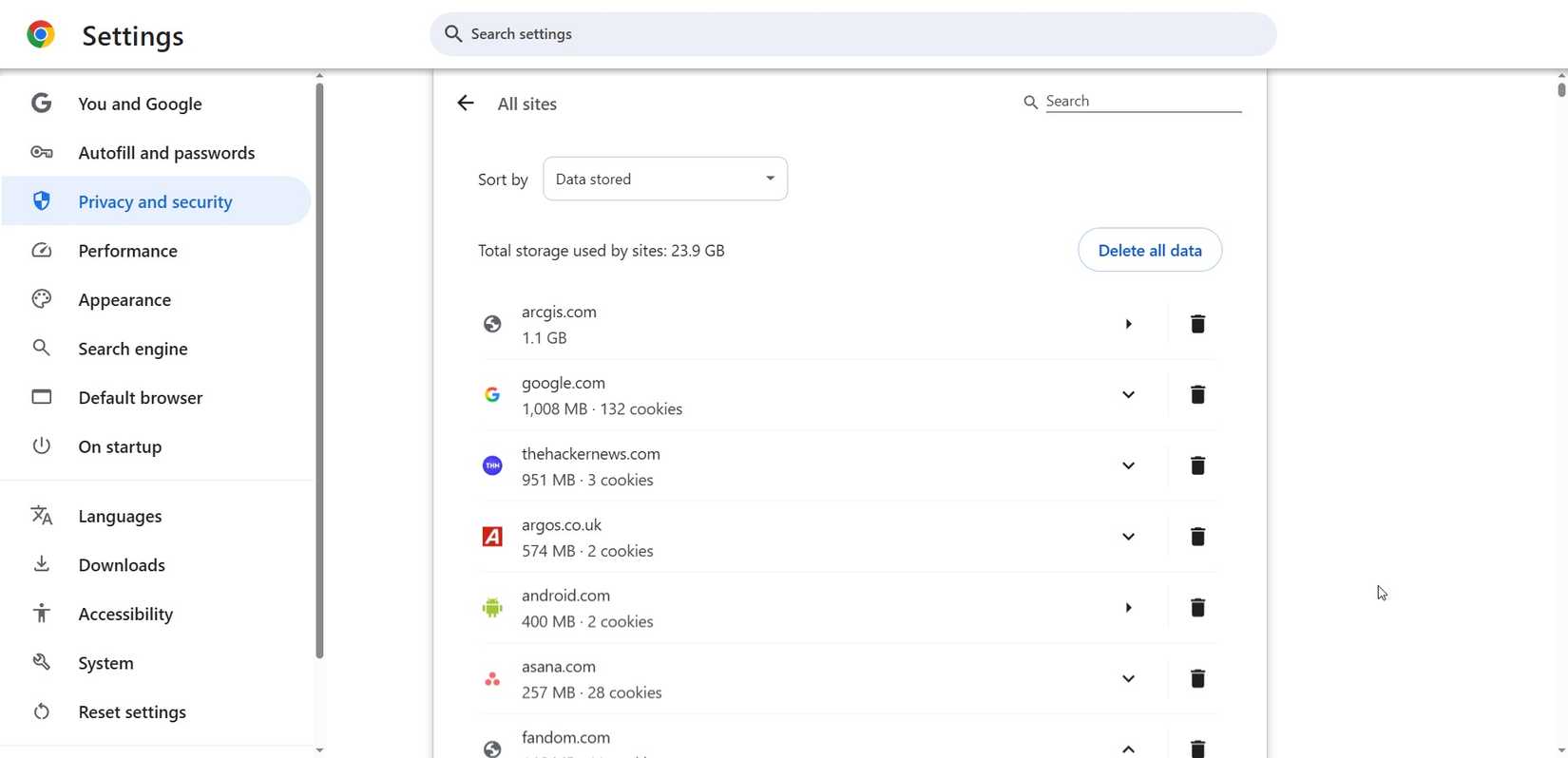This screenshot has height=758, width=1568.
Task: Open Autofill and passwords settings
Action: click(x=166, y=153)
